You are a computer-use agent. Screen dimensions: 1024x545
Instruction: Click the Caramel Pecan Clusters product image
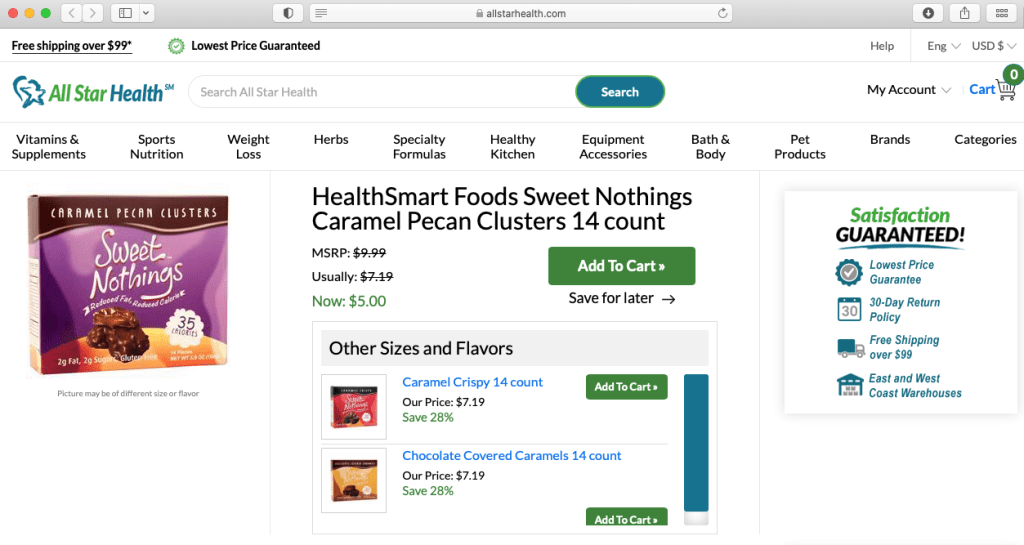click(128, 285)
